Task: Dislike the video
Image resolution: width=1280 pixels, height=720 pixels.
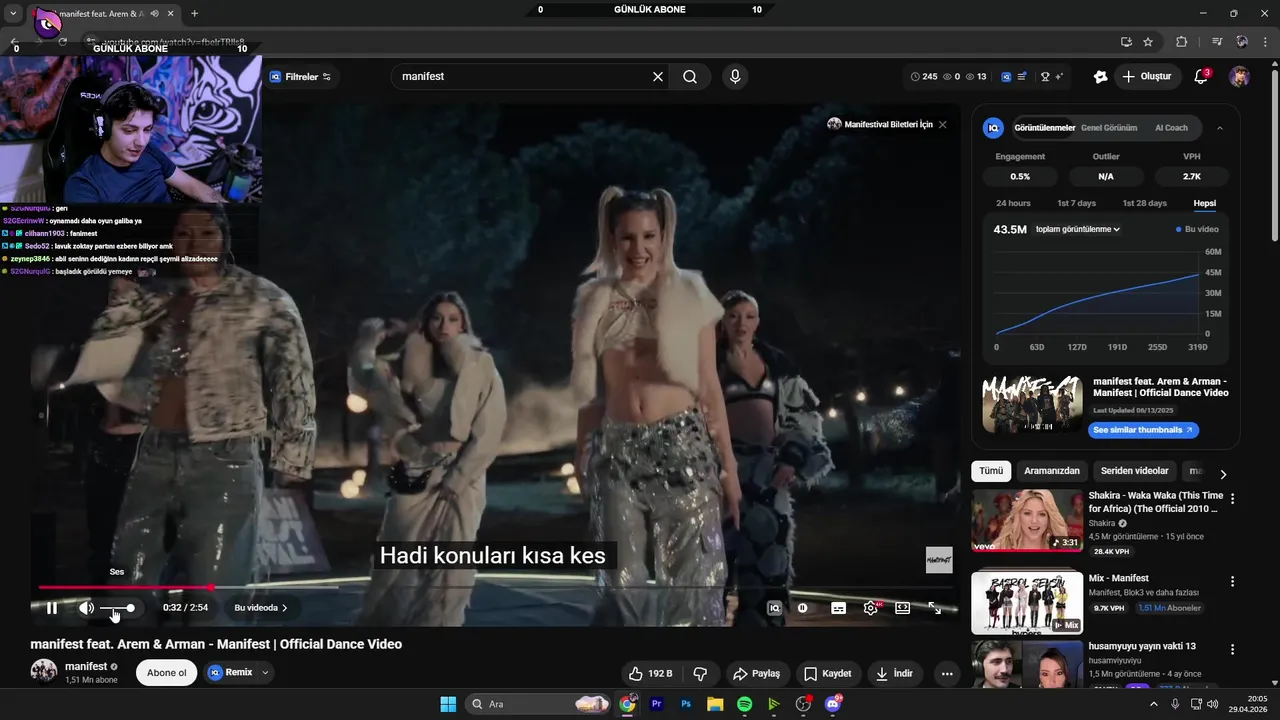Action: point(700,674)
